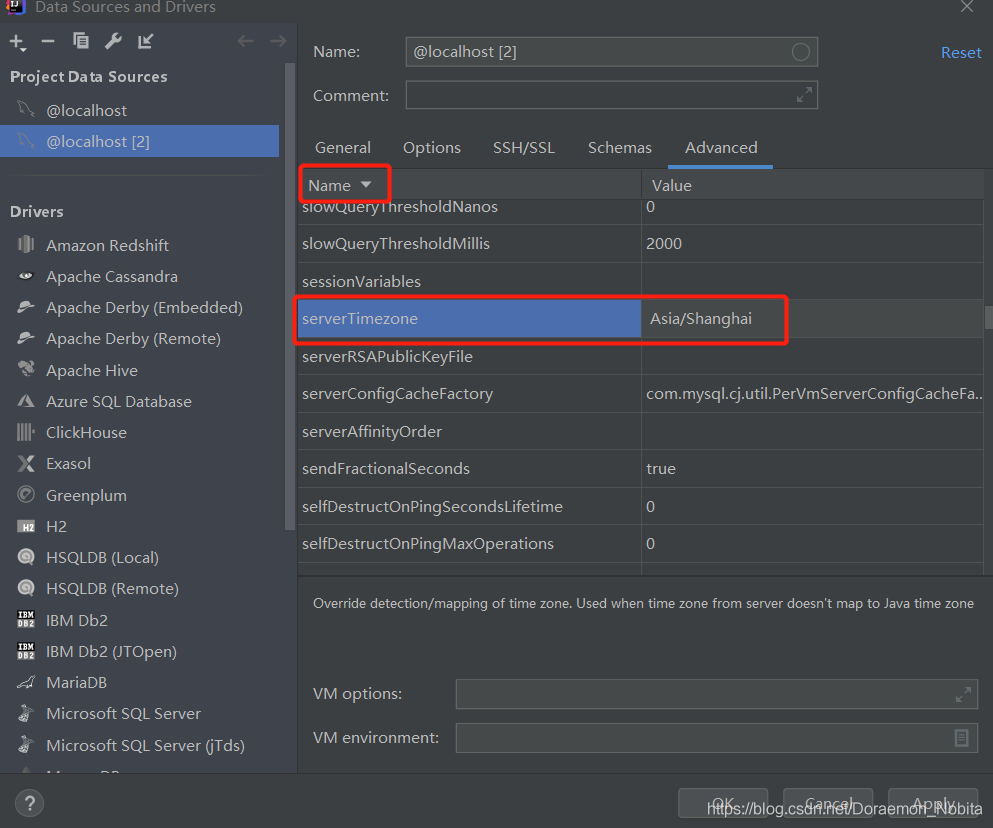993x828 pixels.
Task: Select the slowQueryThresholdMillis property
Action: [x=470, y=244]
